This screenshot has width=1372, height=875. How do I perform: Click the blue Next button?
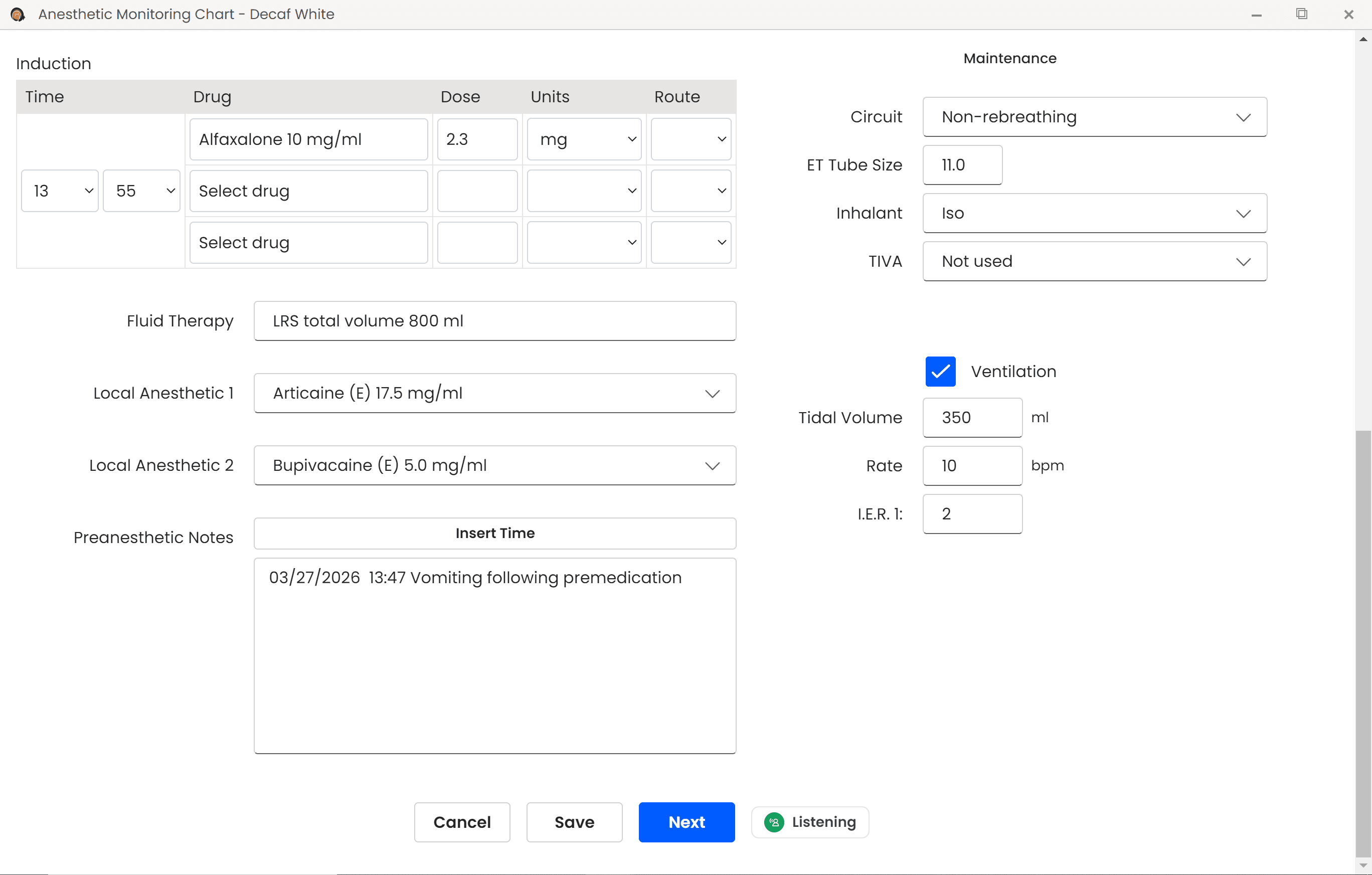[x=687, y=822]
